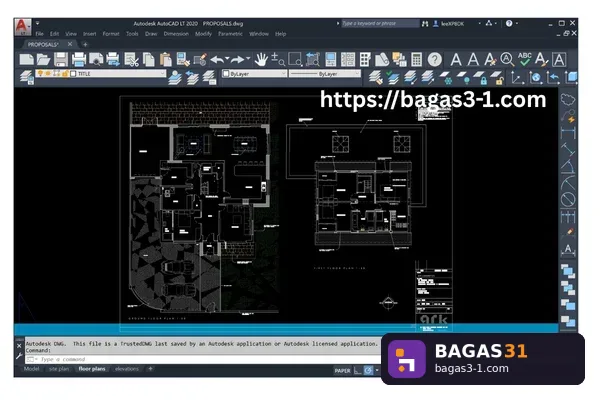Viewport: 600px width, 400px height.
Task: Toggle TITLE layer on/off lightbulb
Action: pos(40,73)
